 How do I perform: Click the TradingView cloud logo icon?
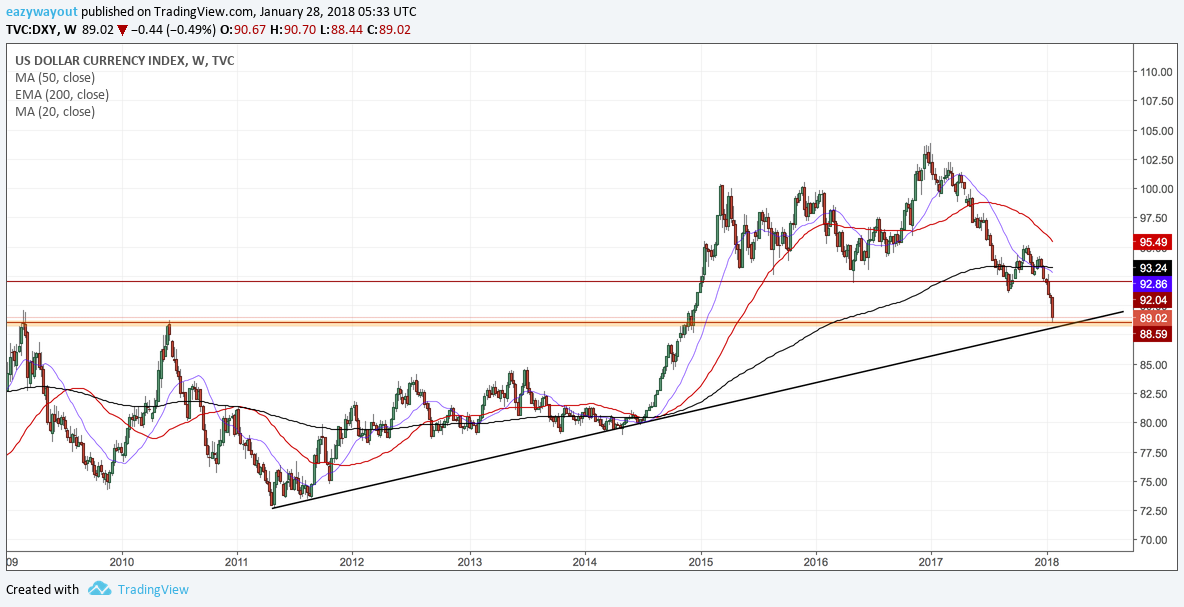click(98, 589)
